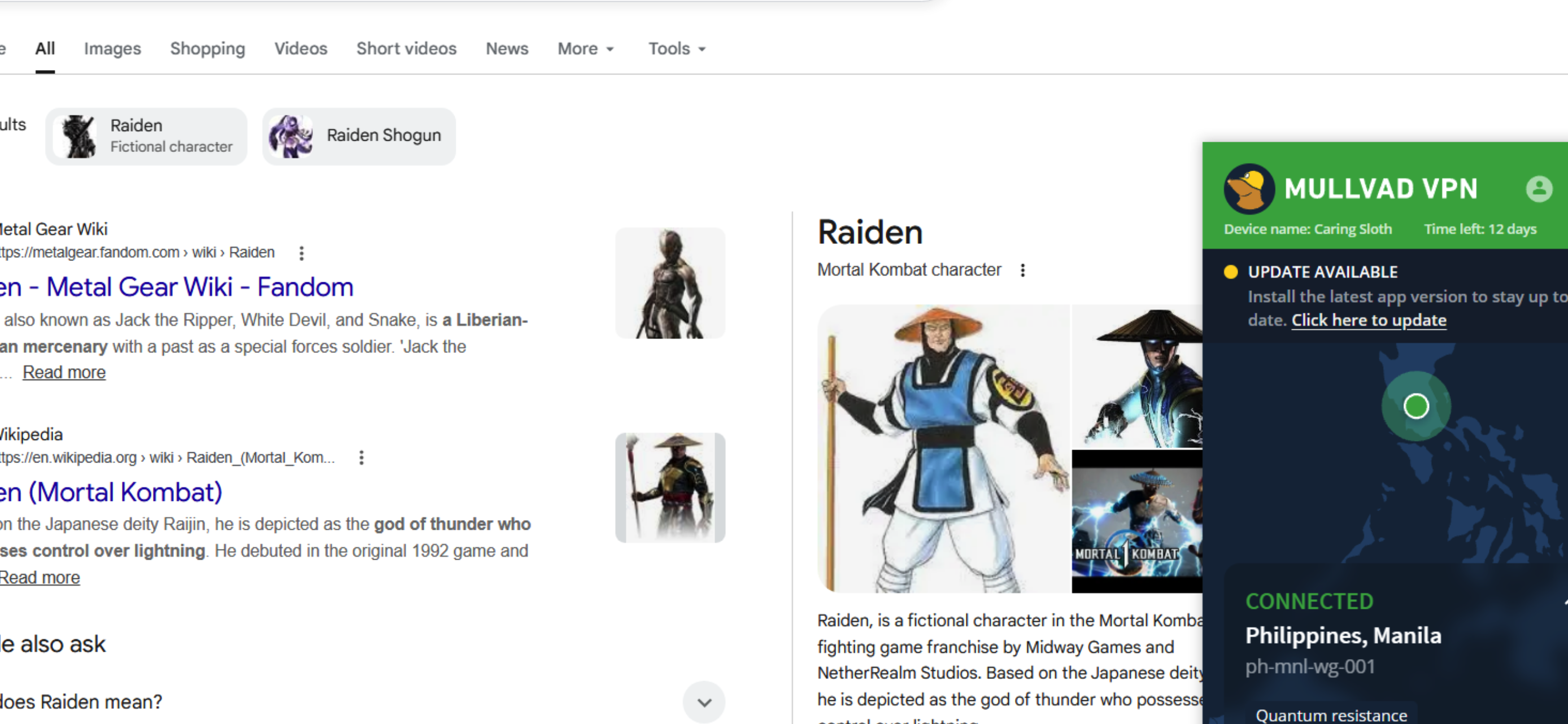Open the More search filters dropdown
Viewport: 1568px width, 724px height.
(586, 49)
